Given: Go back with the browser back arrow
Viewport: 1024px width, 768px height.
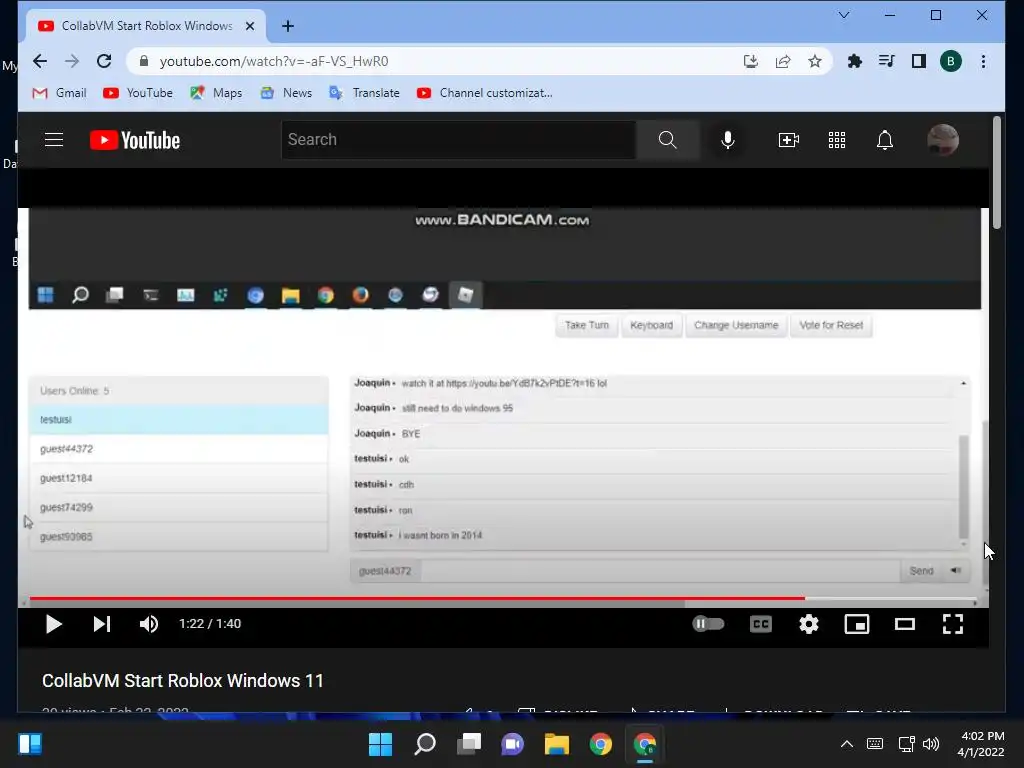Looking at the screenshot, I should (40, 61).
